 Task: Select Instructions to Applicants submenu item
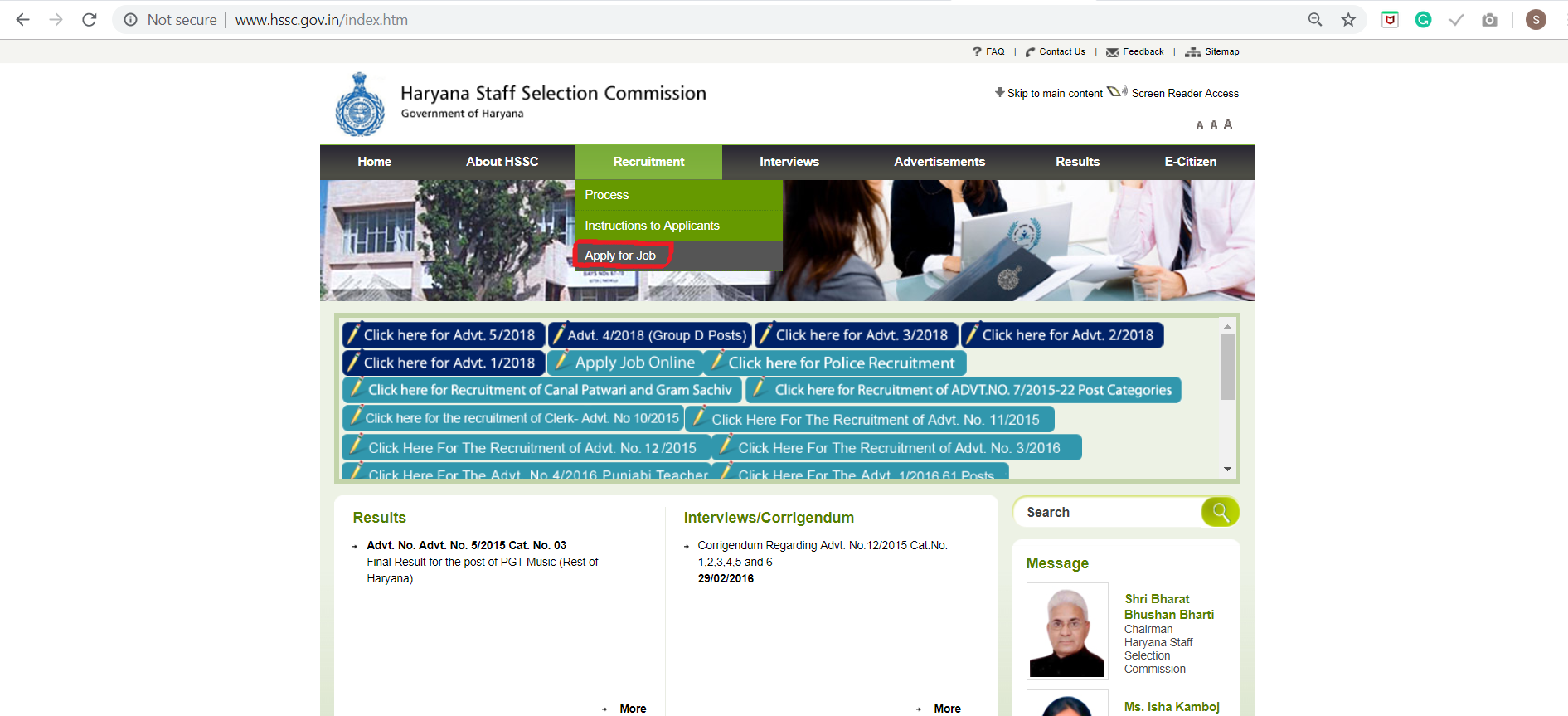[678, 226]
